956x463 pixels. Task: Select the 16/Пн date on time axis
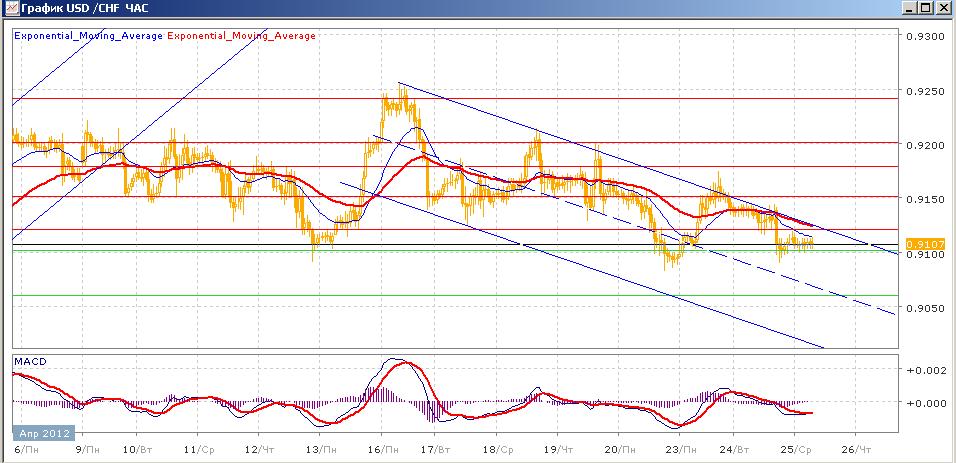pyautogui.click(x=383, y=449)
